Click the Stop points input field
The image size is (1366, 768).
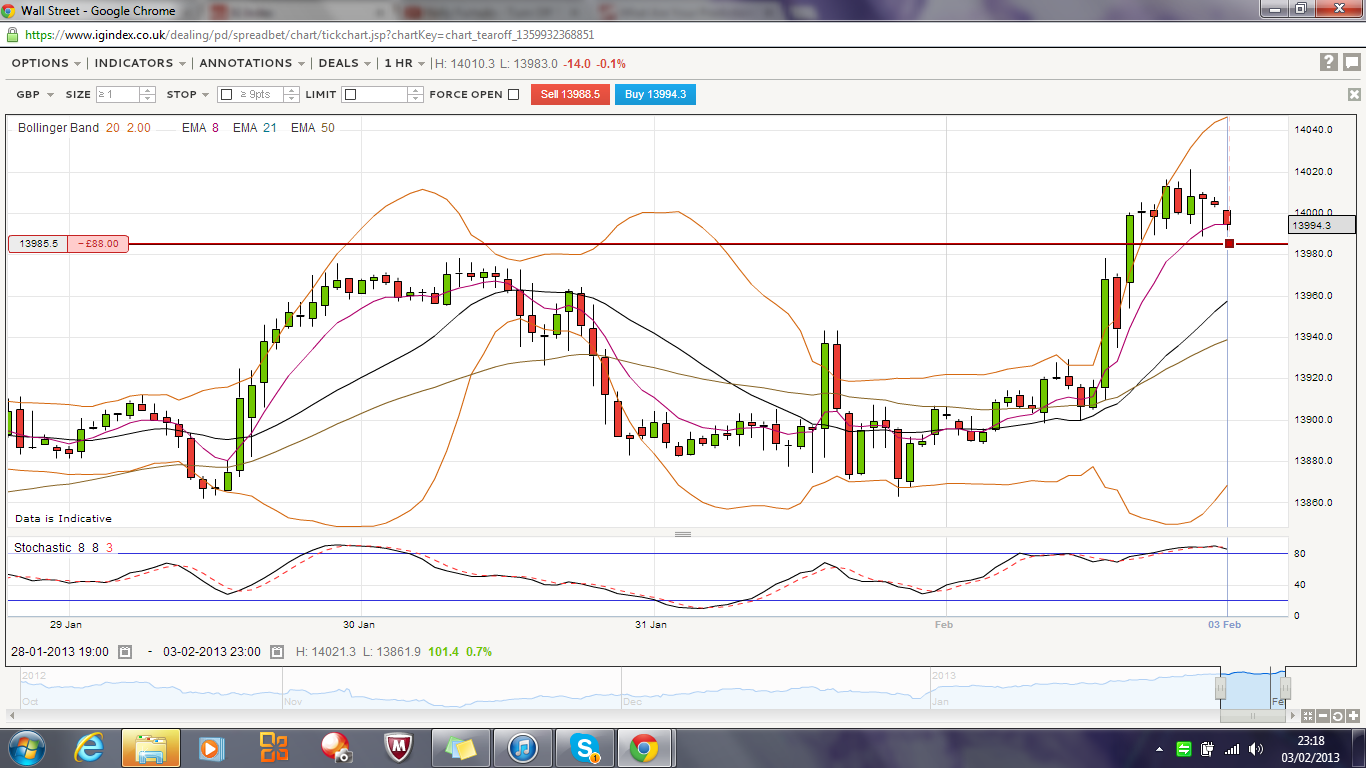pos(259,95)
